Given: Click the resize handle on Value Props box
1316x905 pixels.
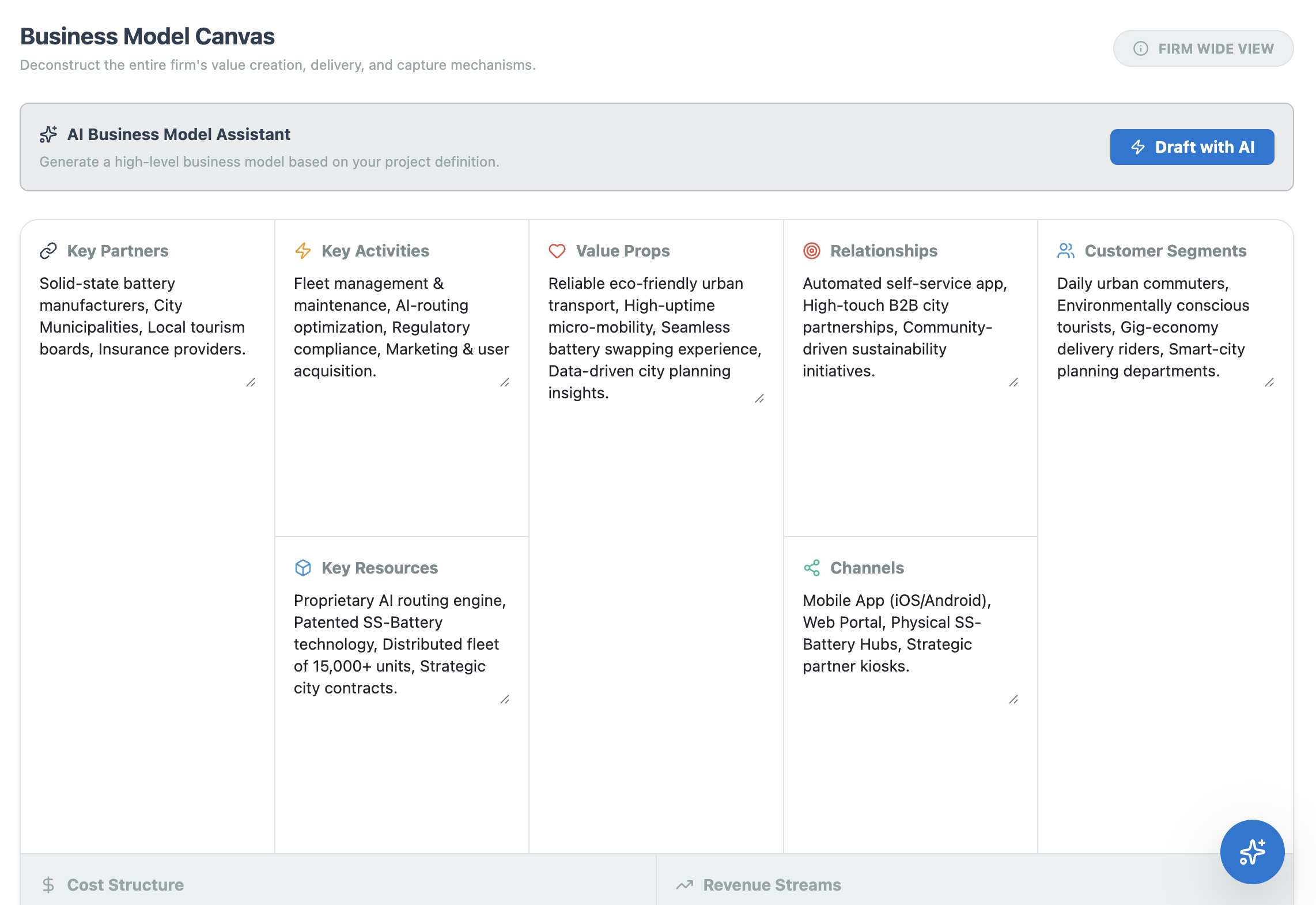Looking at the screenshot, I should [x=761, y=398].
